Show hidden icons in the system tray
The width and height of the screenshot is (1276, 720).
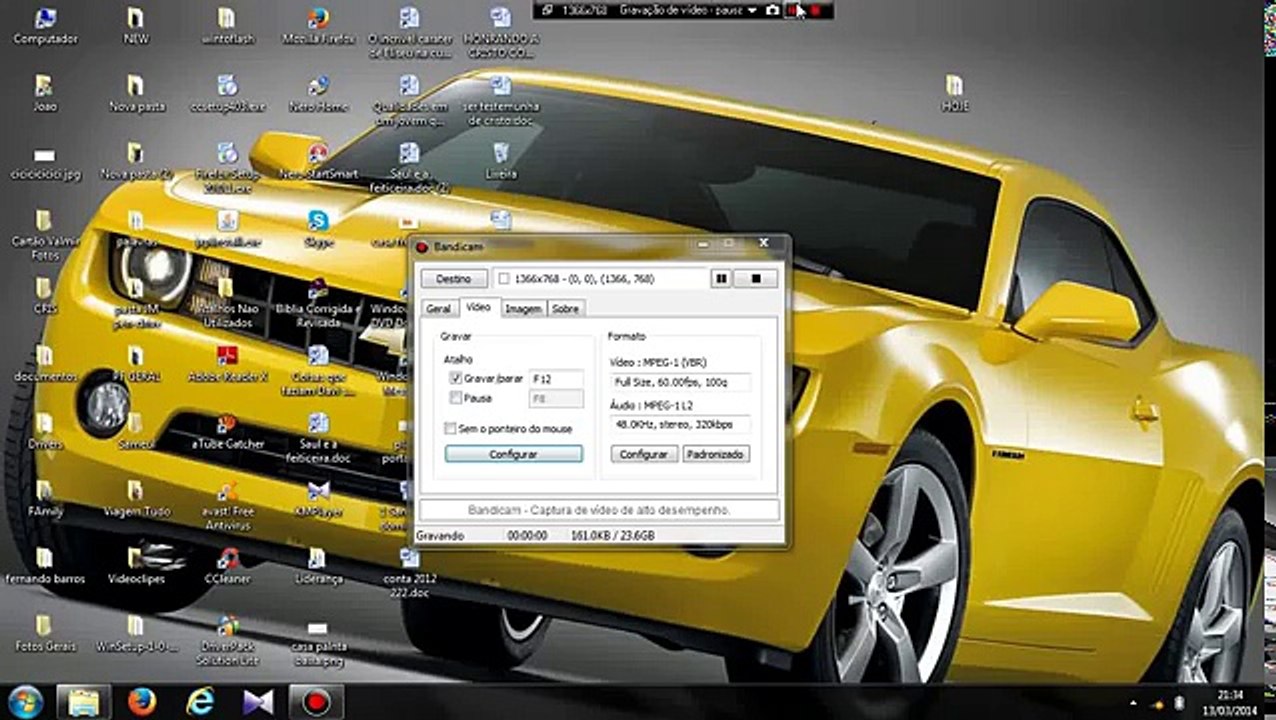pos(1133,703)
